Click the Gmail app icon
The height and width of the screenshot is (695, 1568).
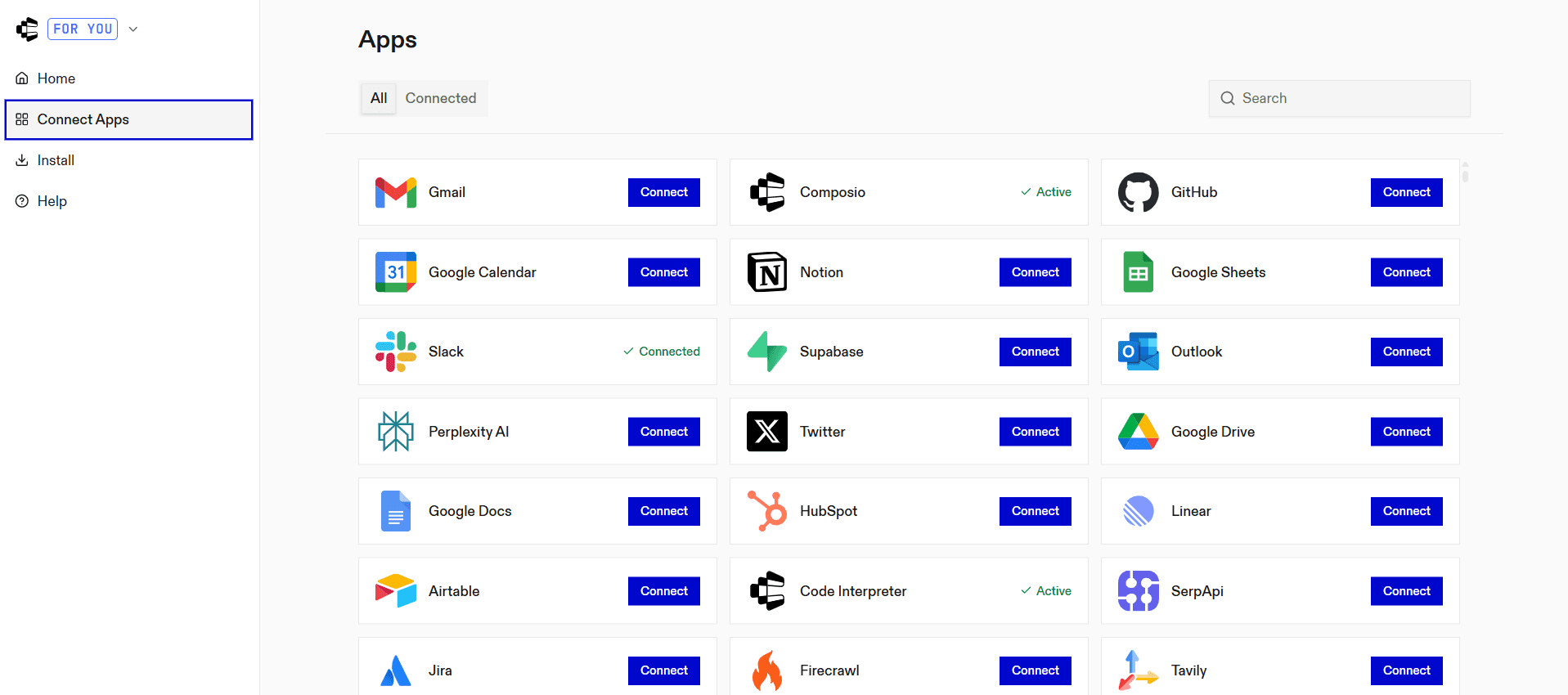pyautogui.click(x=396, y=192)
